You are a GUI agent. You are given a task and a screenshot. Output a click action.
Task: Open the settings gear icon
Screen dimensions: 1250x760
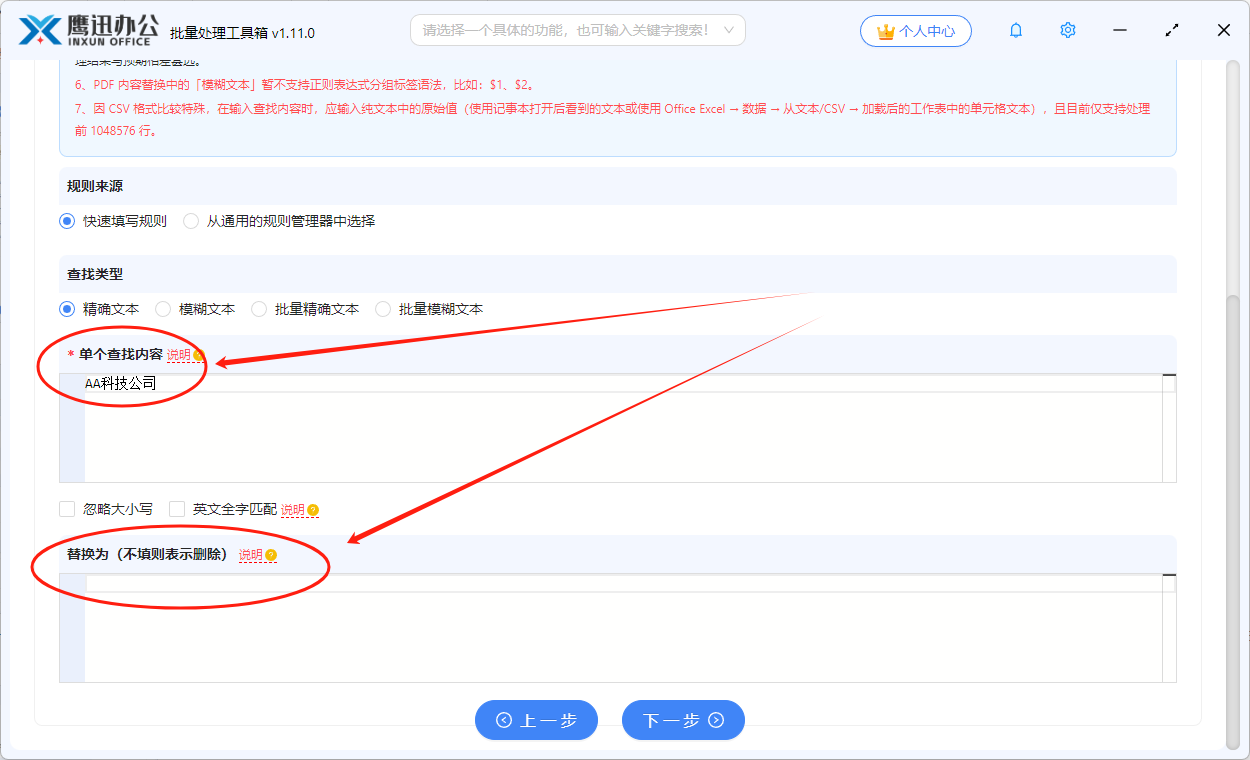1068,31
